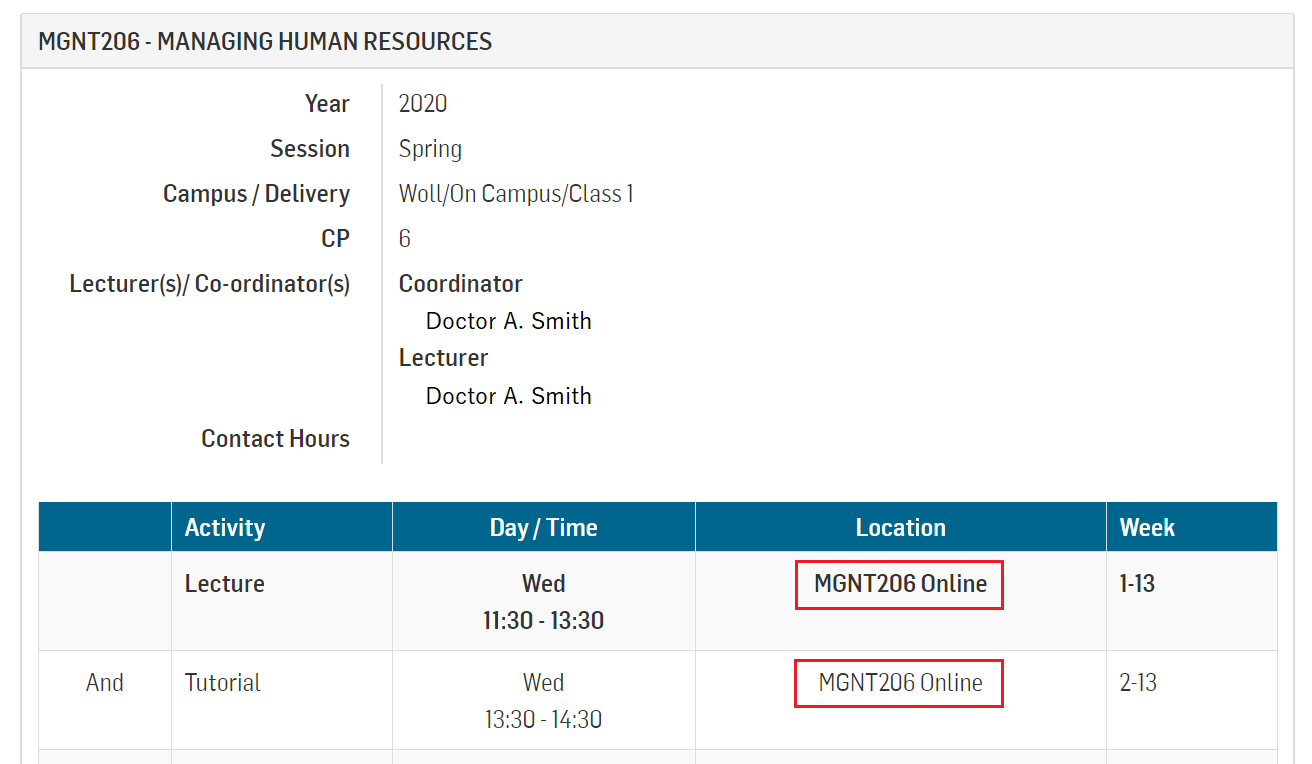
Task: Click the 1-13 week value
Action: point(1137,584)
